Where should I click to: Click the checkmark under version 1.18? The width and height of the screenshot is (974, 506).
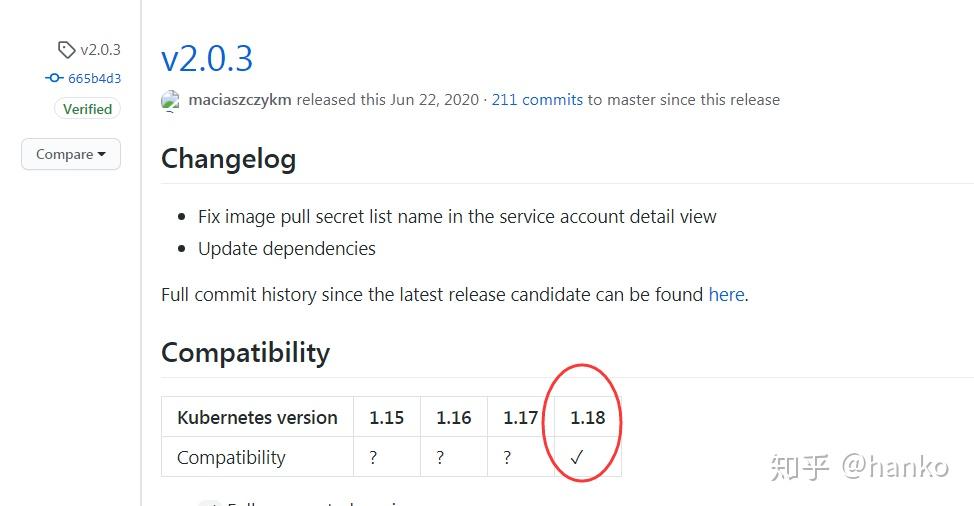pyautogui.click(x=577, y=457)
